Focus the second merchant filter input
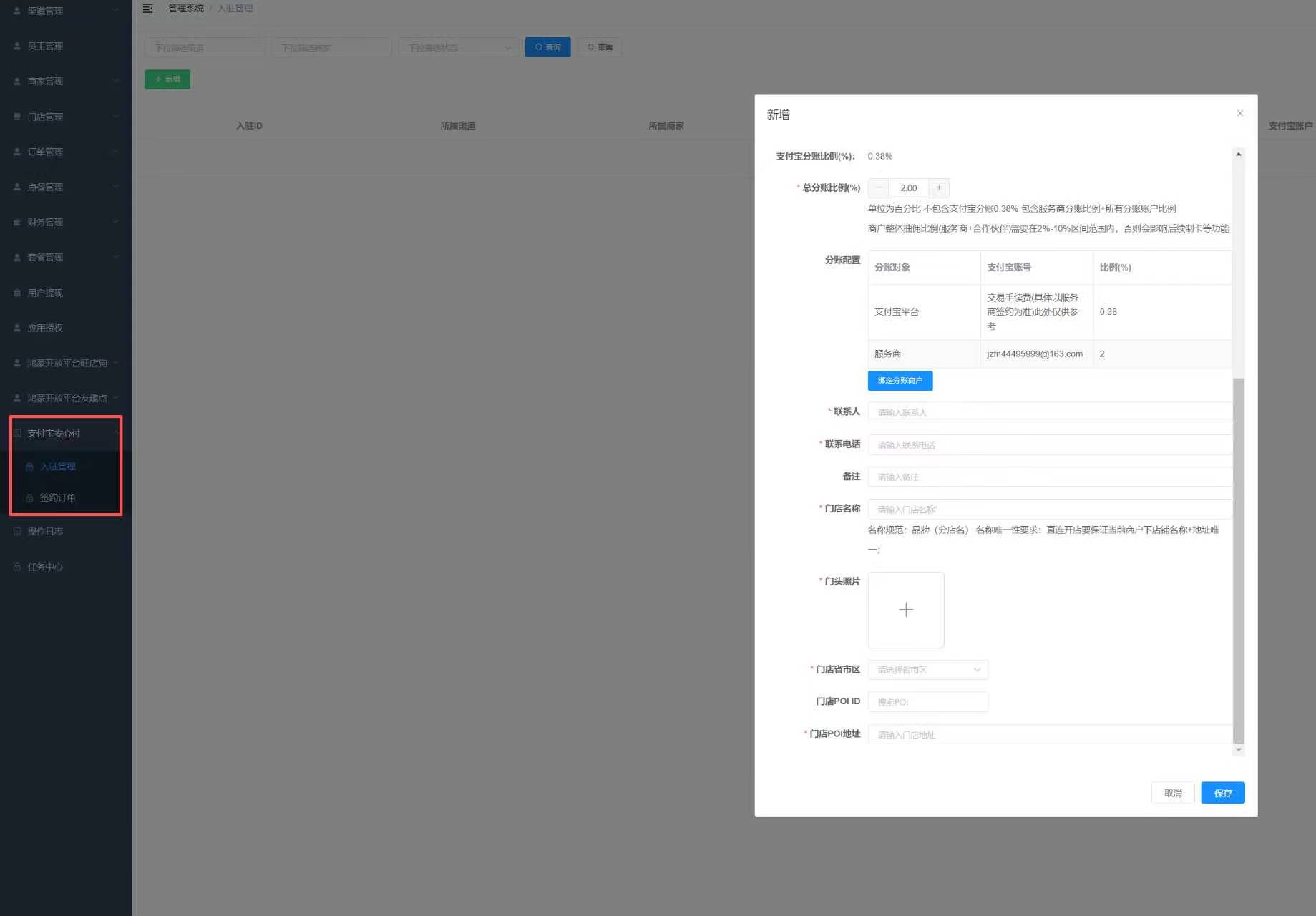Image resolution: width=1316 pixels, height=916 pixels. pyautogui.click(x=331, y=47)
